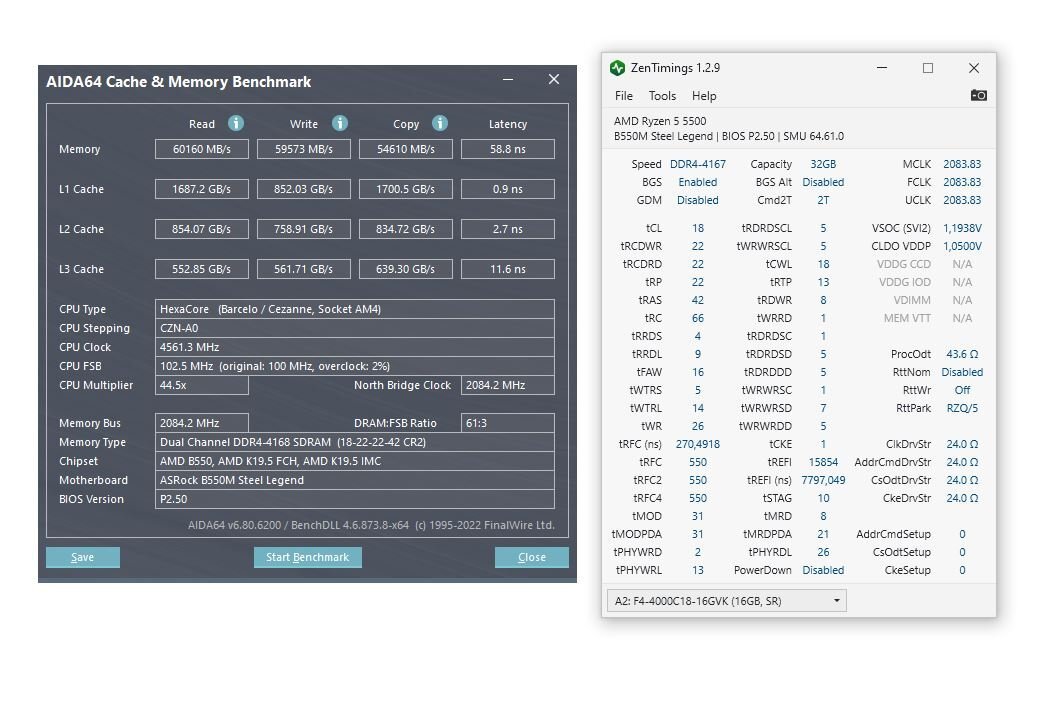Click the RttPark value RZQ/5
This screenshot has width=1042, height=702.
tap(962, 408)
